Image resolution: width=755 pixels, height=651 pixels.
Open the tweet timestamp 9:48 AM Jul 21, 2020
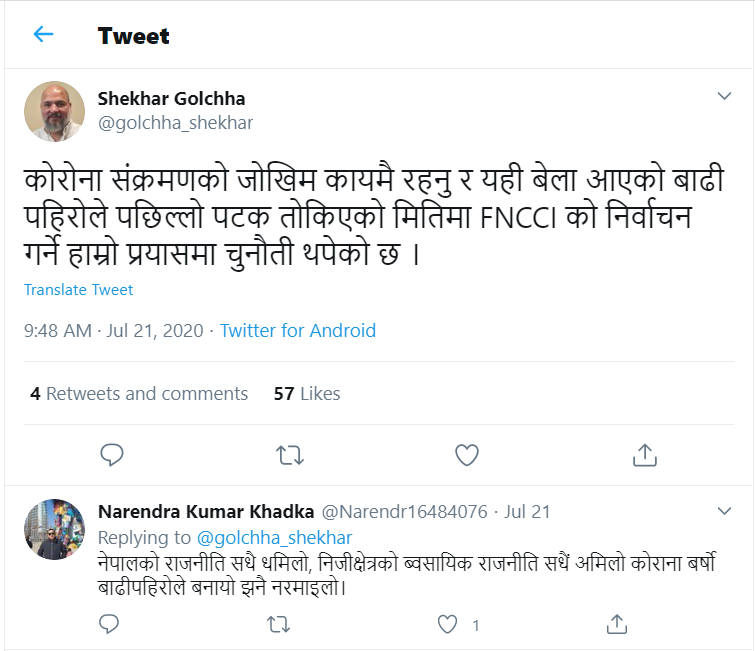(114, 330)
